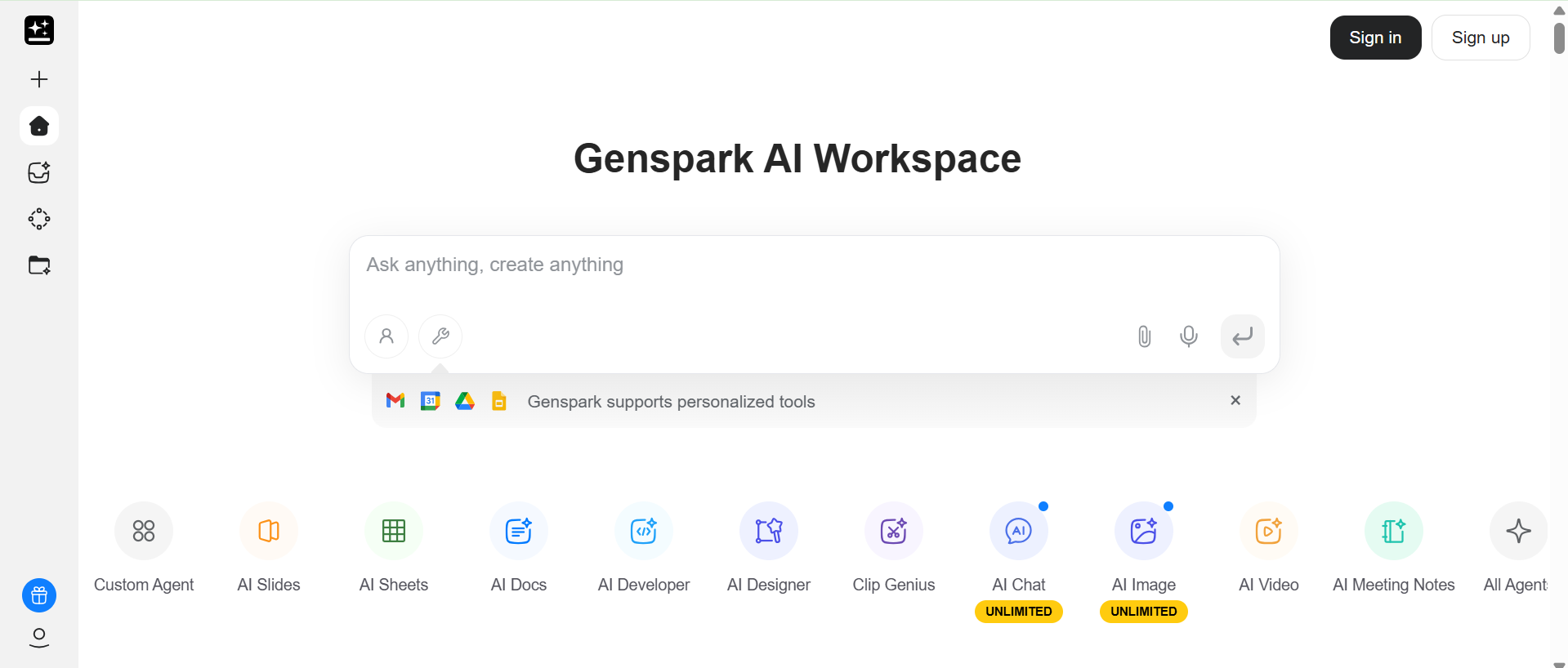Viewport: 1568px width, 668px height.
Task: Click the UNLIMITED badge under AI Image
Action: click(x=1144, y=612)
